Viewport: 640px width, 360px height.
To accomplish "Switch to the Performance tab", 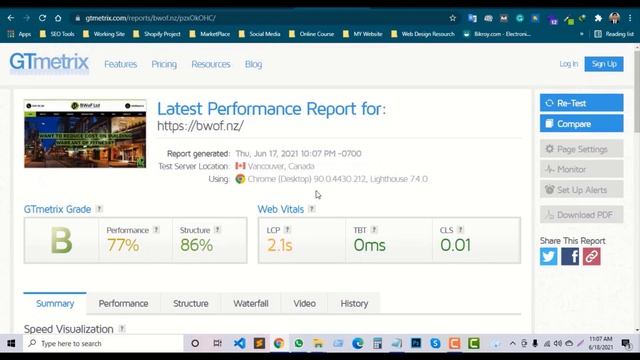I will click(123, 303).
